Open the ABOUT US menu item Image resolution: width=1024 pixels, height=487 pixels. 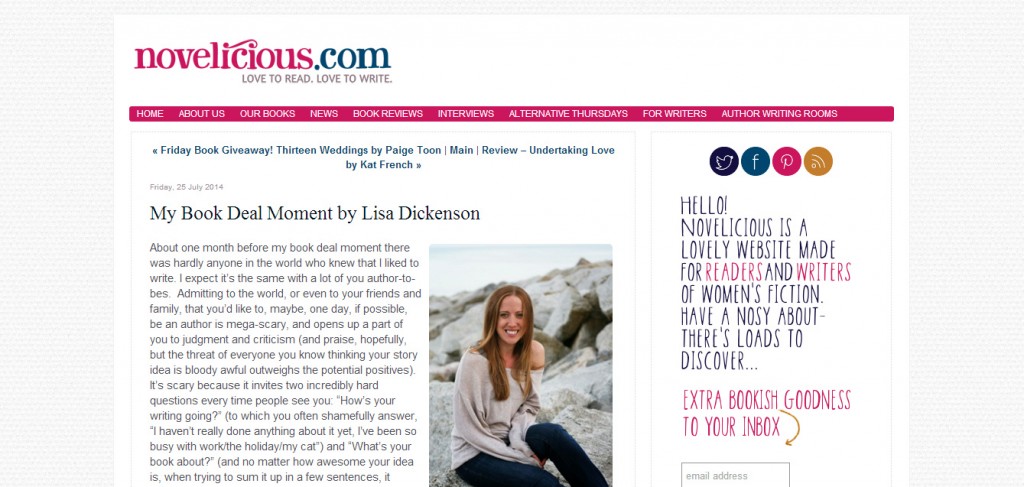tap(201, 114)
